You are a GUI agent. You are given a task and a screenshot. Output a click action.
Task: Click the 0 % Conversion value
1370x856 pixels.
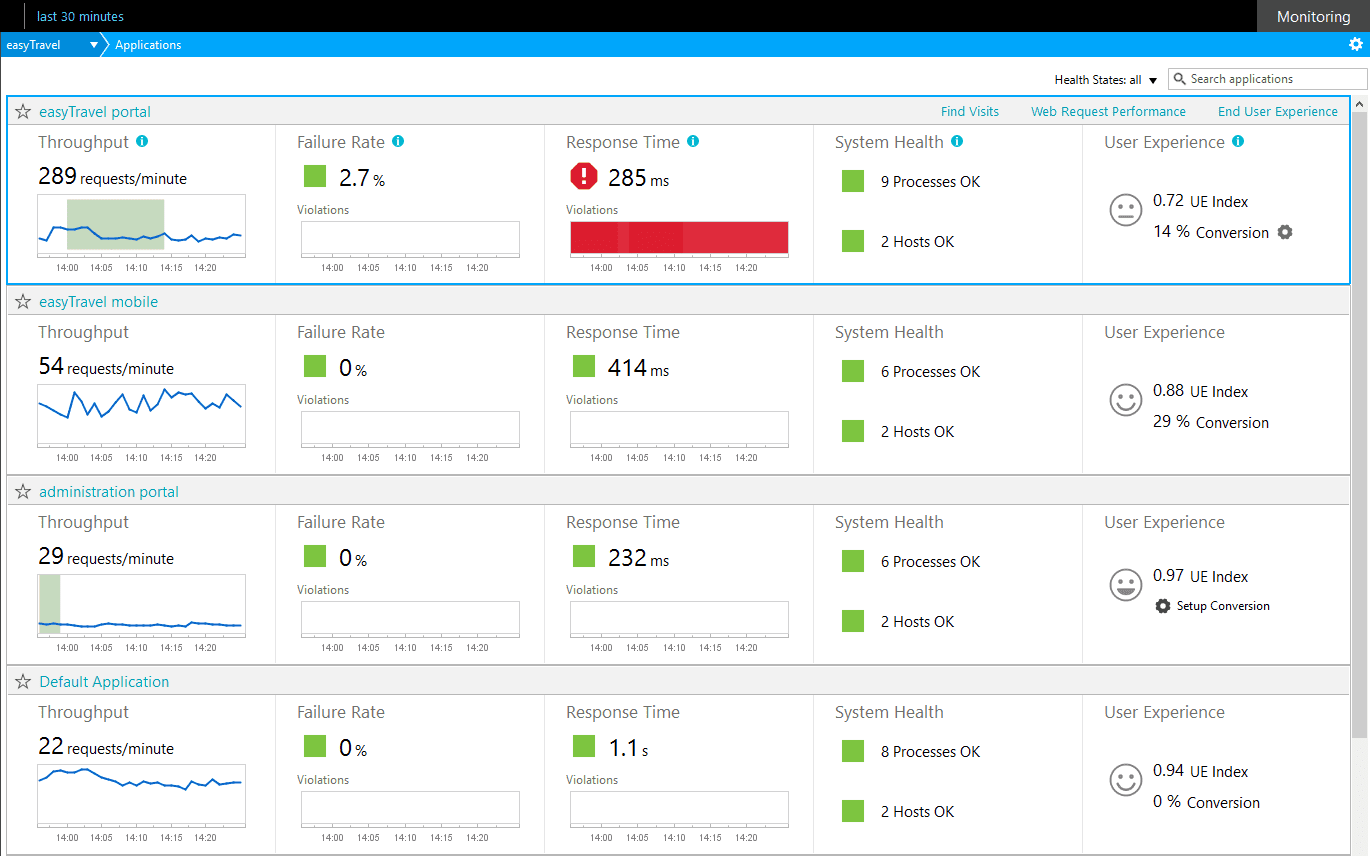pyautogui.click(x=1205, y=802)
